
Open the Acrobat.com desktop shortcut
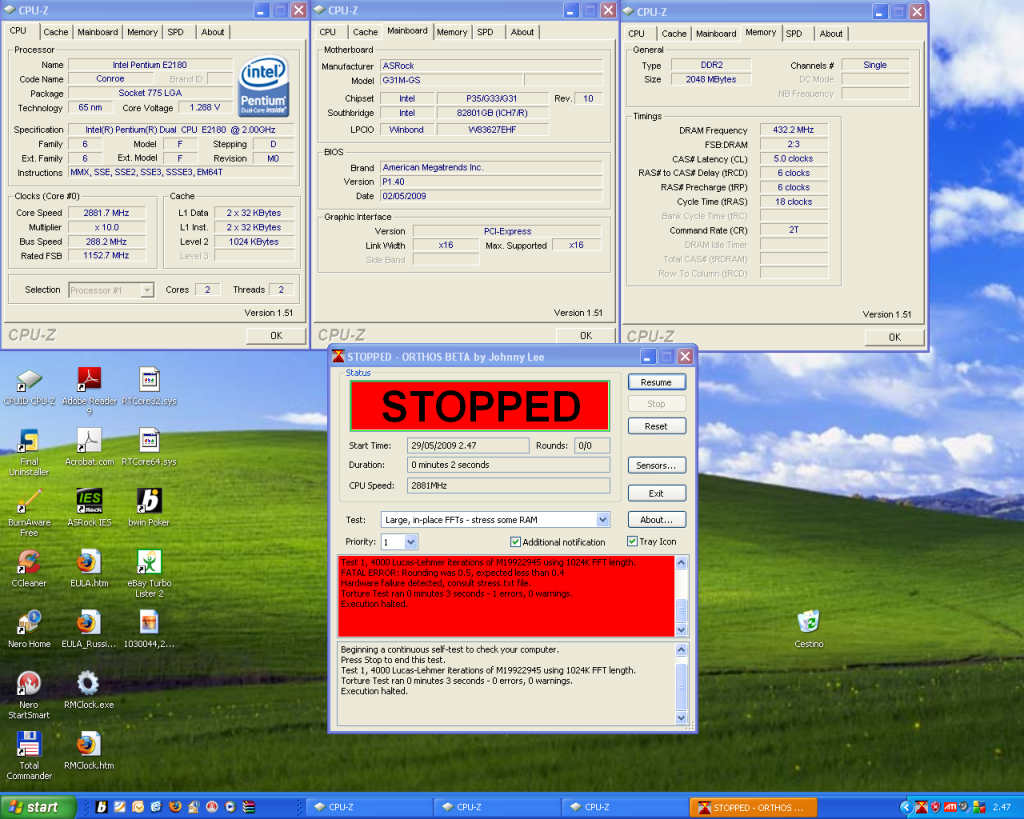click(89, 447)
